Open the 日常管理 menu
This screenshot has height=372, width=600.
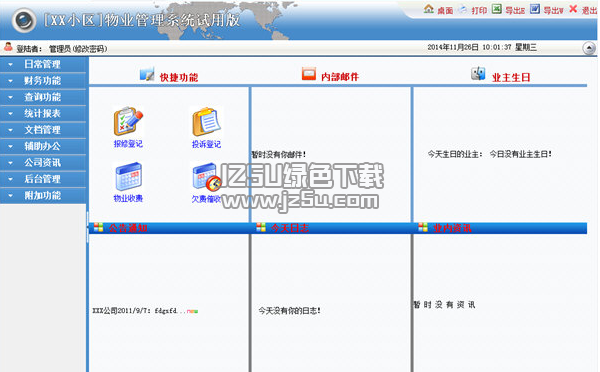43,64
